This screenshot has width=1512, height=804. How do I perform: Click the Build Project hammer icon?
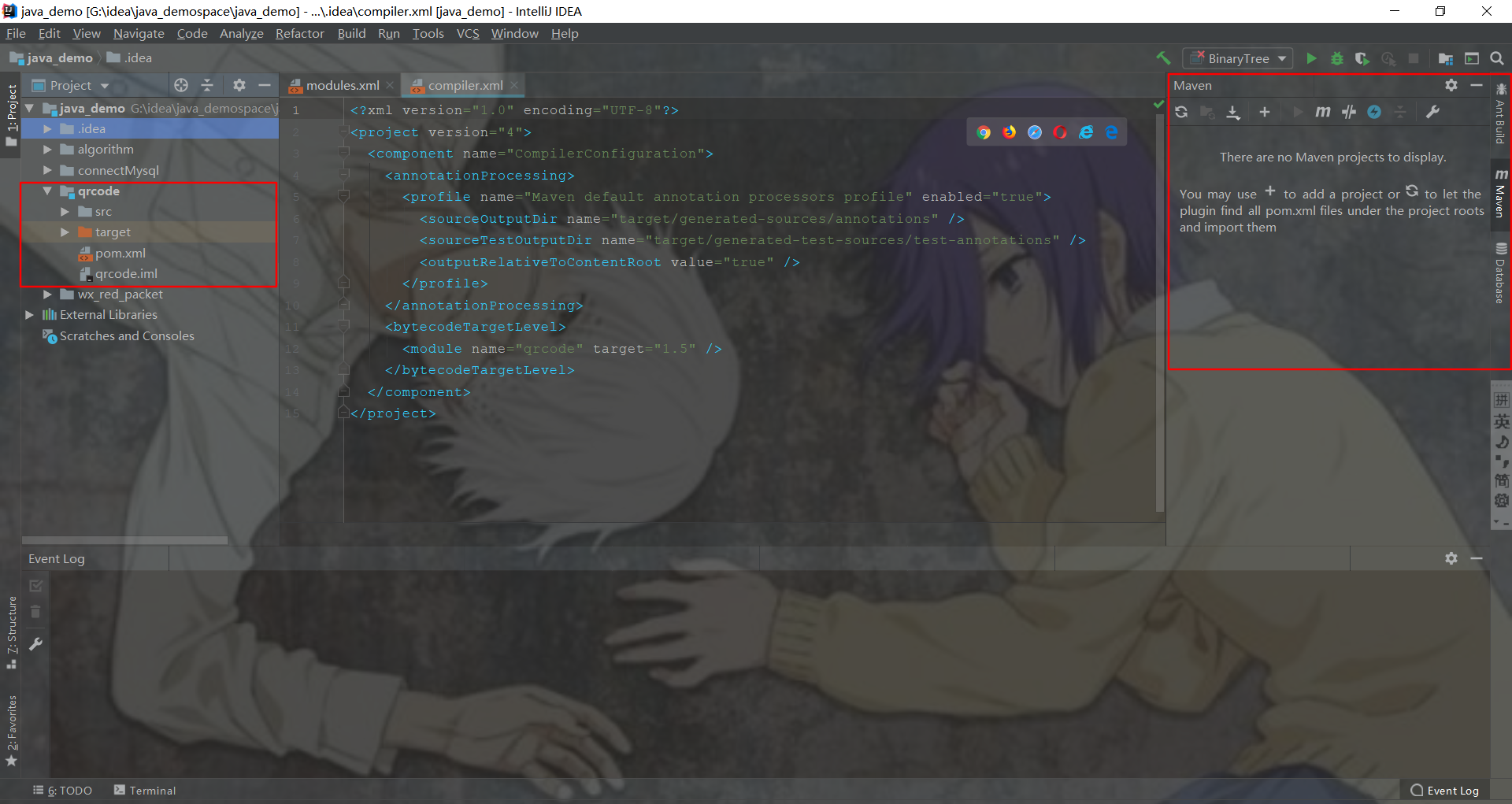[x=1163, y=57]
